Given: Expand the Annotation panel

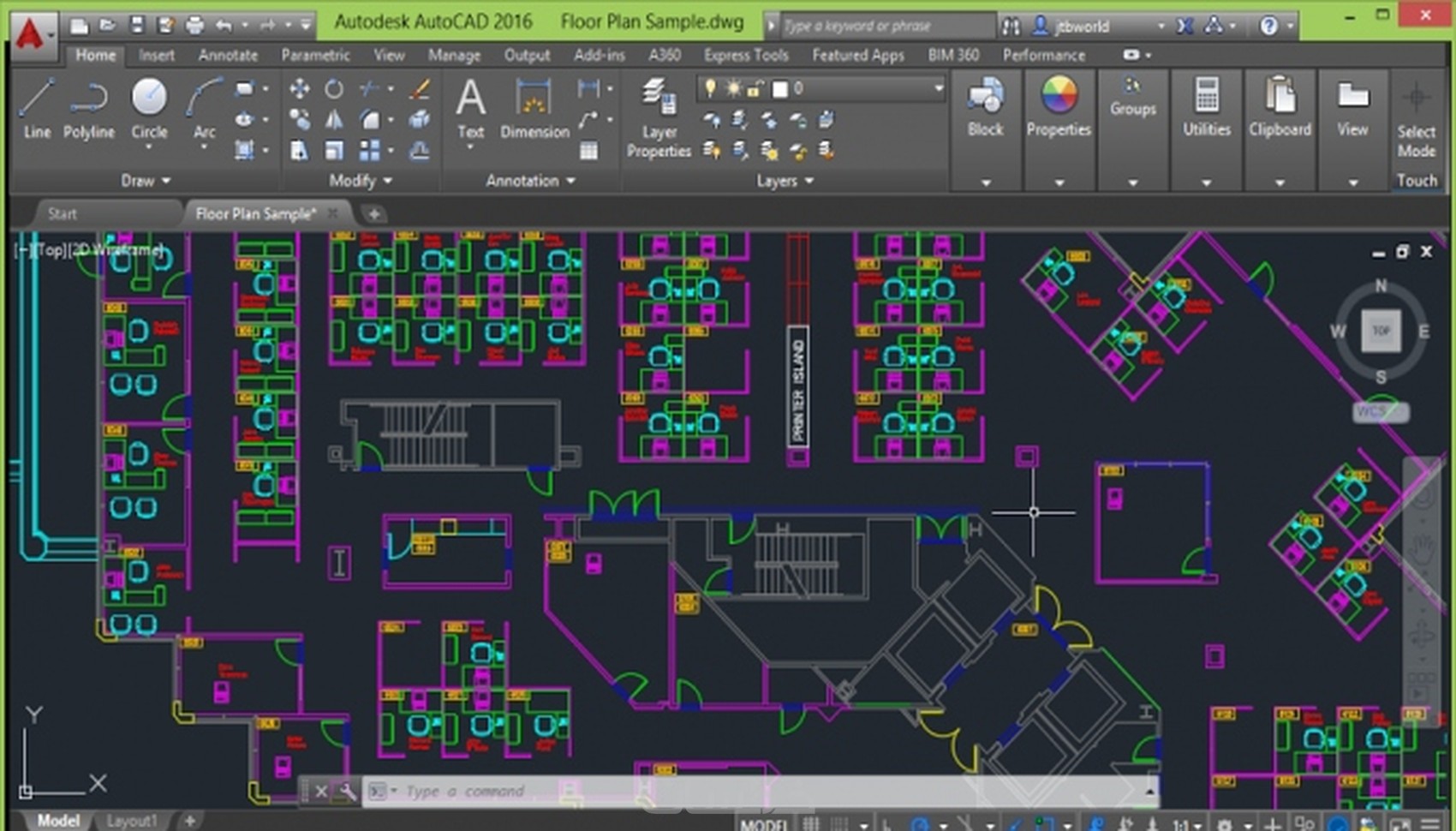Looking at the screenshot, I should pos(530,181).
